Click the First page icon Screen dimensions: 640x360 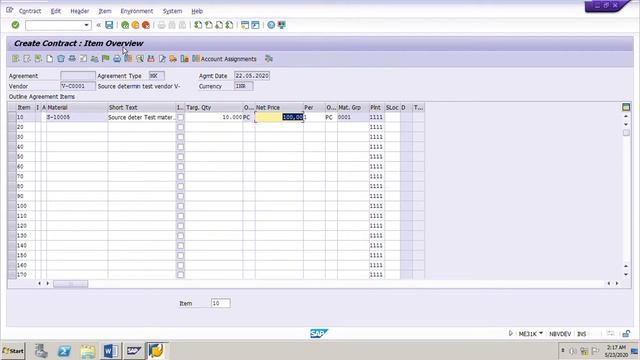pyautogui.click(x=198, y=25)
